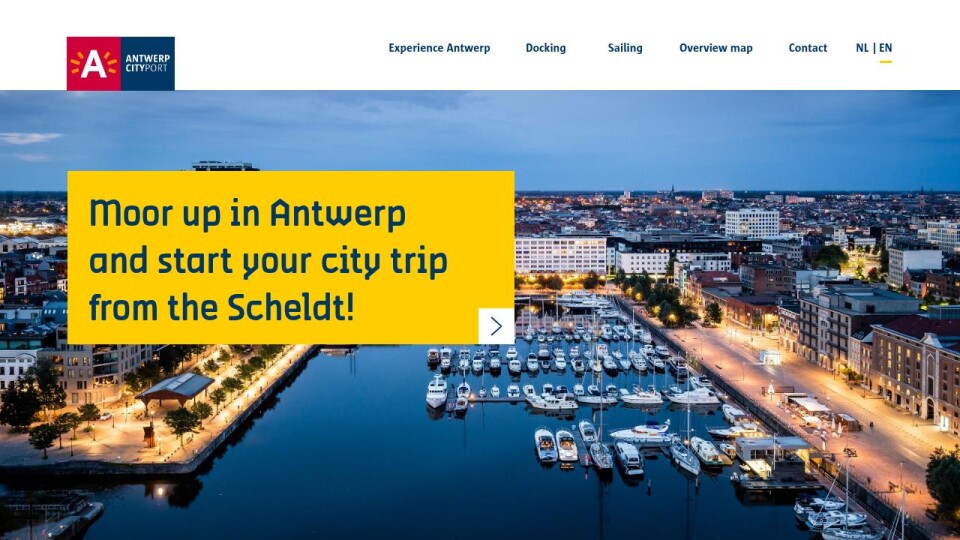Open the Experience Antwerp menu

click(x=439, y=48)
